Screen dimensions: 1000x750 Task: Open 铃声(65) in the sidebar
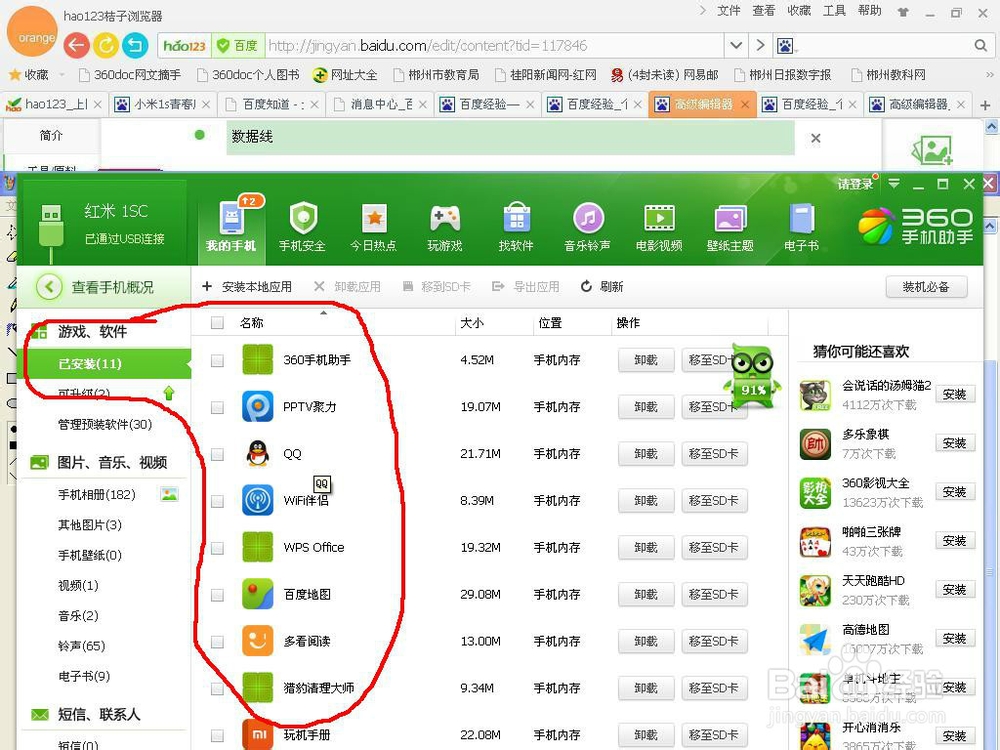click(82, 646)
